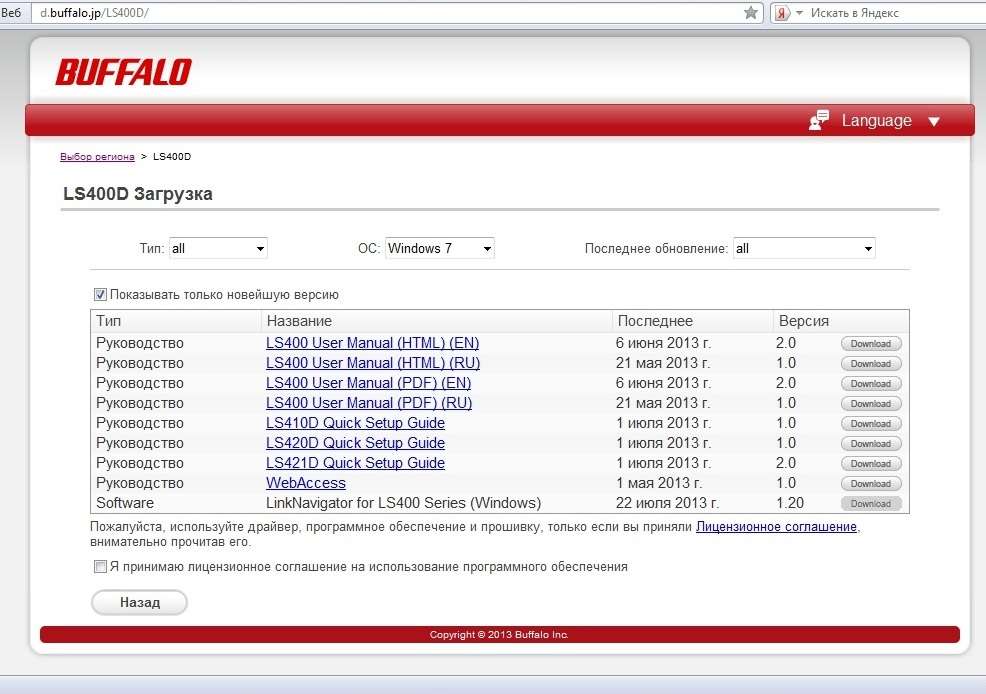This screenshot has height=694, width=986.
Task: Click the Yandex search input field
Action: [x=890, y=13]
